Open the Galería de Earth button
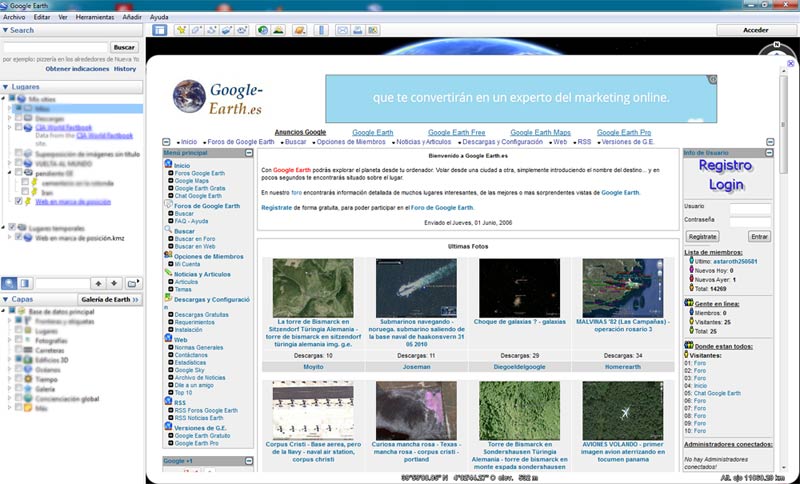Viewport: 800px width, 484px height. [x=109, y=299]
